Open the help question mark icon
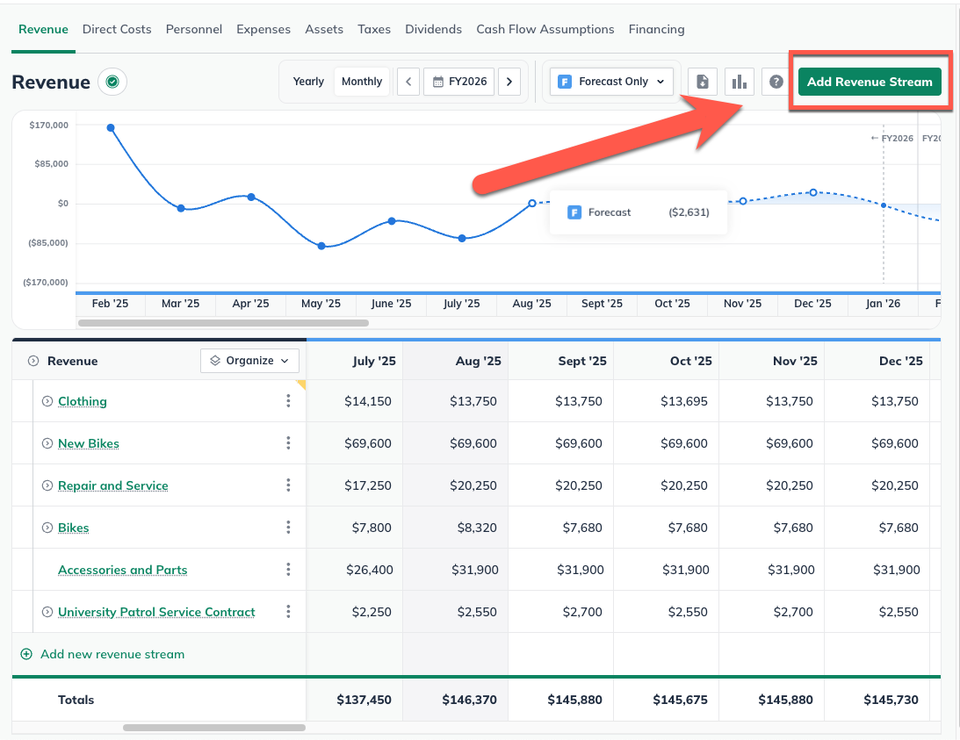Image resolution: width=960 pixels, height=740 pixels. pyautogui.click(x=776, y=81)
